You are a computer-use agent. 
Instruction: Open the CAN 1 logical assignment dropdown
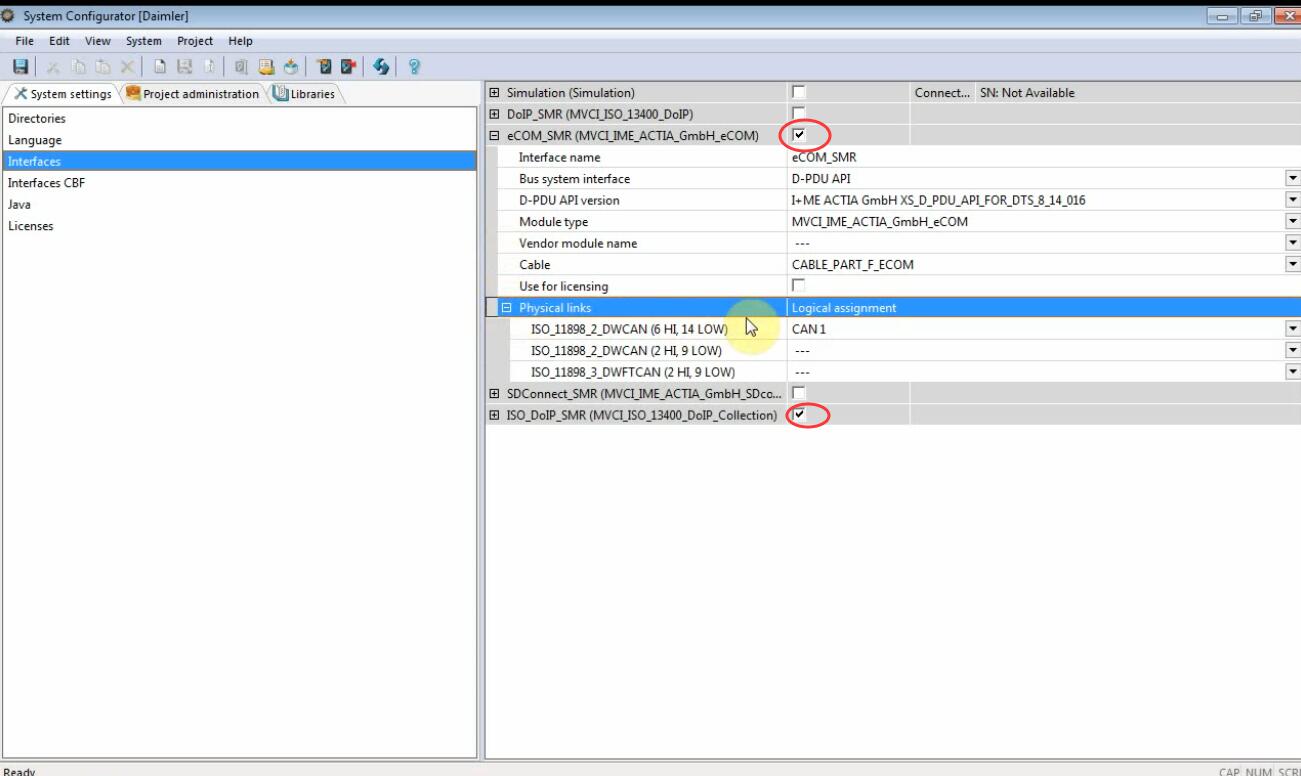point(1292,329)
